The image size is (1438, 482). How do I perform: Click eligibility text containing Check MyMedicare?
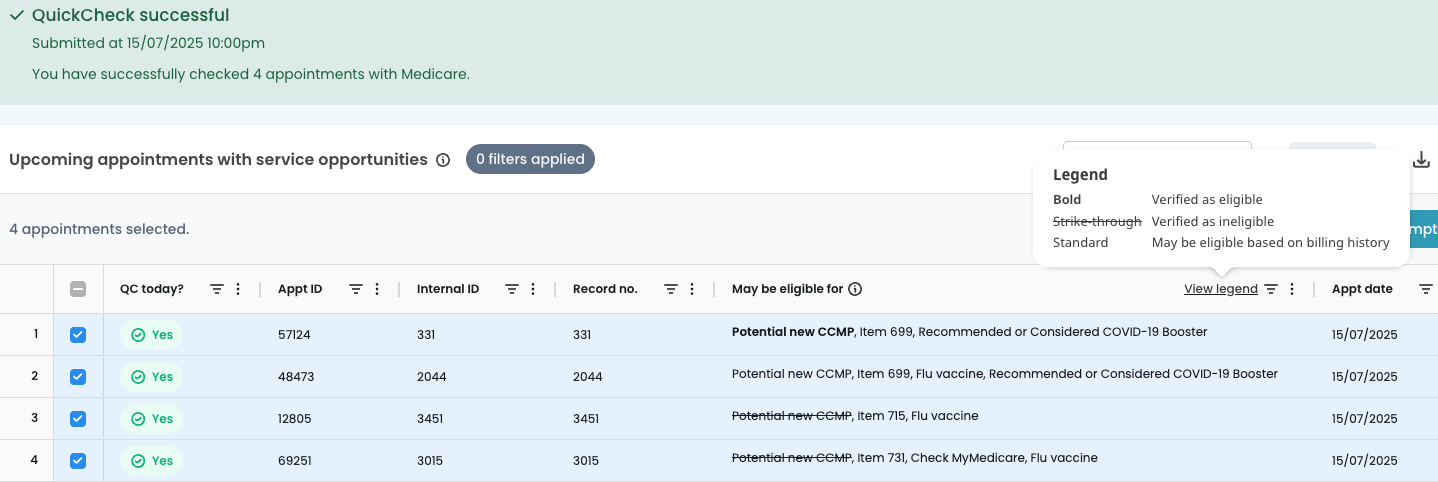(x=915, y=457)
